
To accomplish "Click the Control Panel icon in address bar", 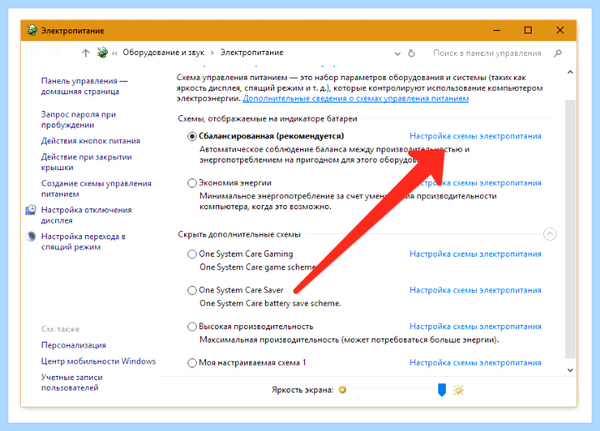I will [x=102, y=52].
